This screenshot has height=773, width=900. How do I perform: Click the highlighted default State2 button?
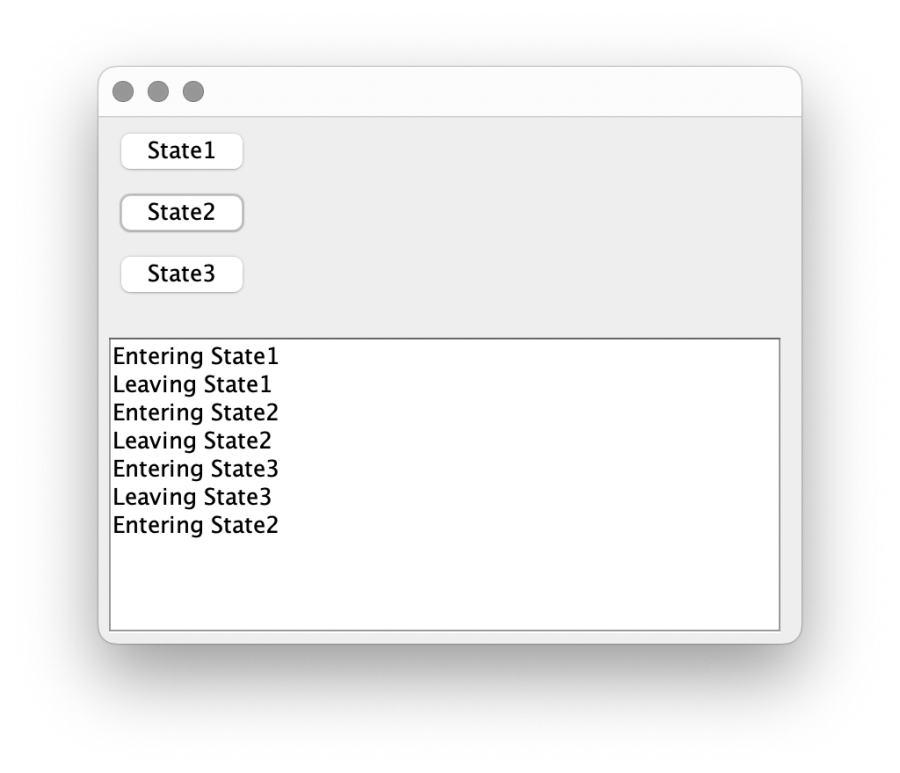[181, 212]
